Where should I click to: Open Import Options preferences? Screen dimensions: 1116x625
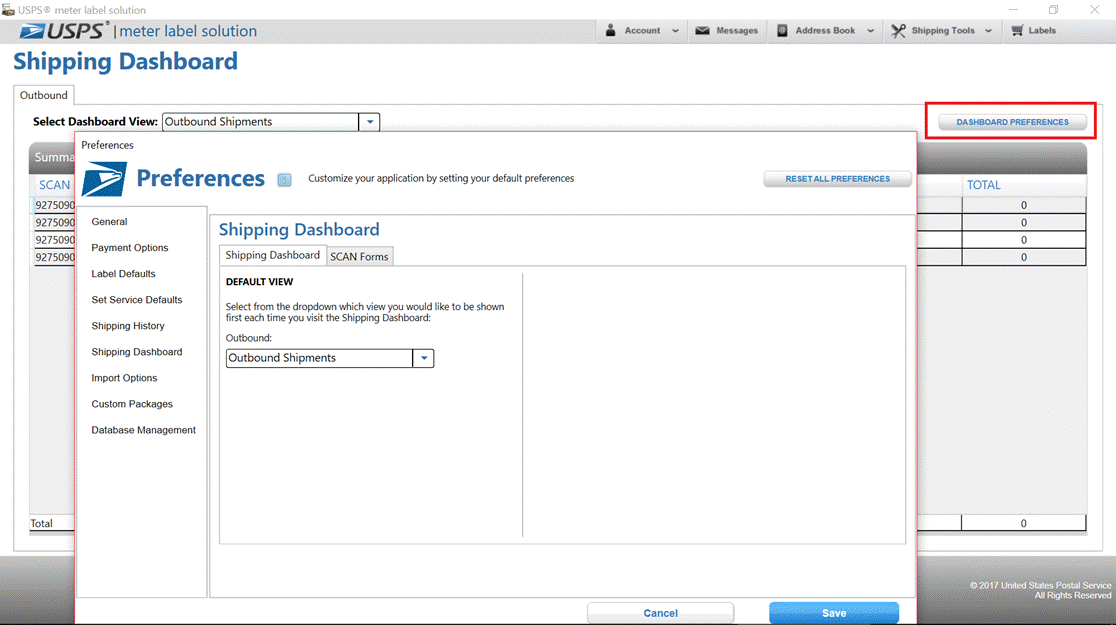[x=125, y=378]
